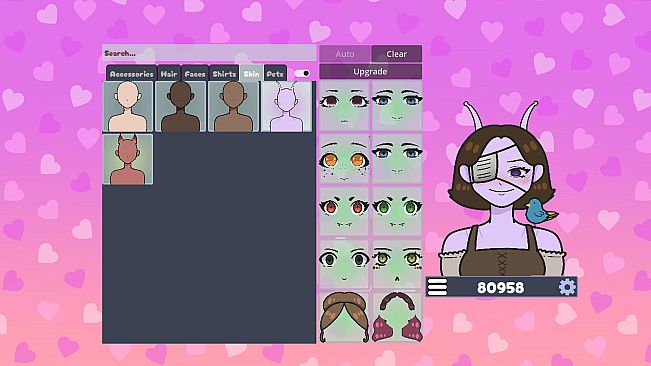The image size is (651, 366).
Task: Toggle the switch beside the Pets tab
Action: (x=302, y=73)
